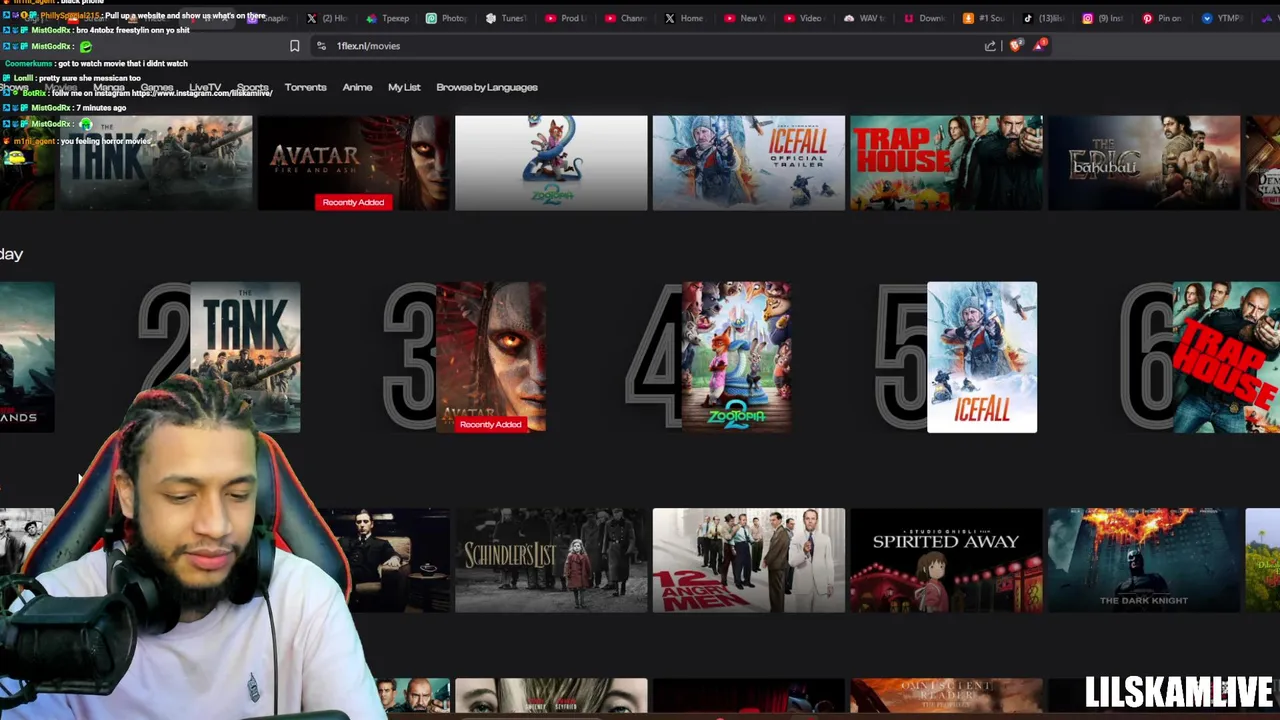Open the New V YouTube browser tab
1280x720 pixels.
point(745,18)
